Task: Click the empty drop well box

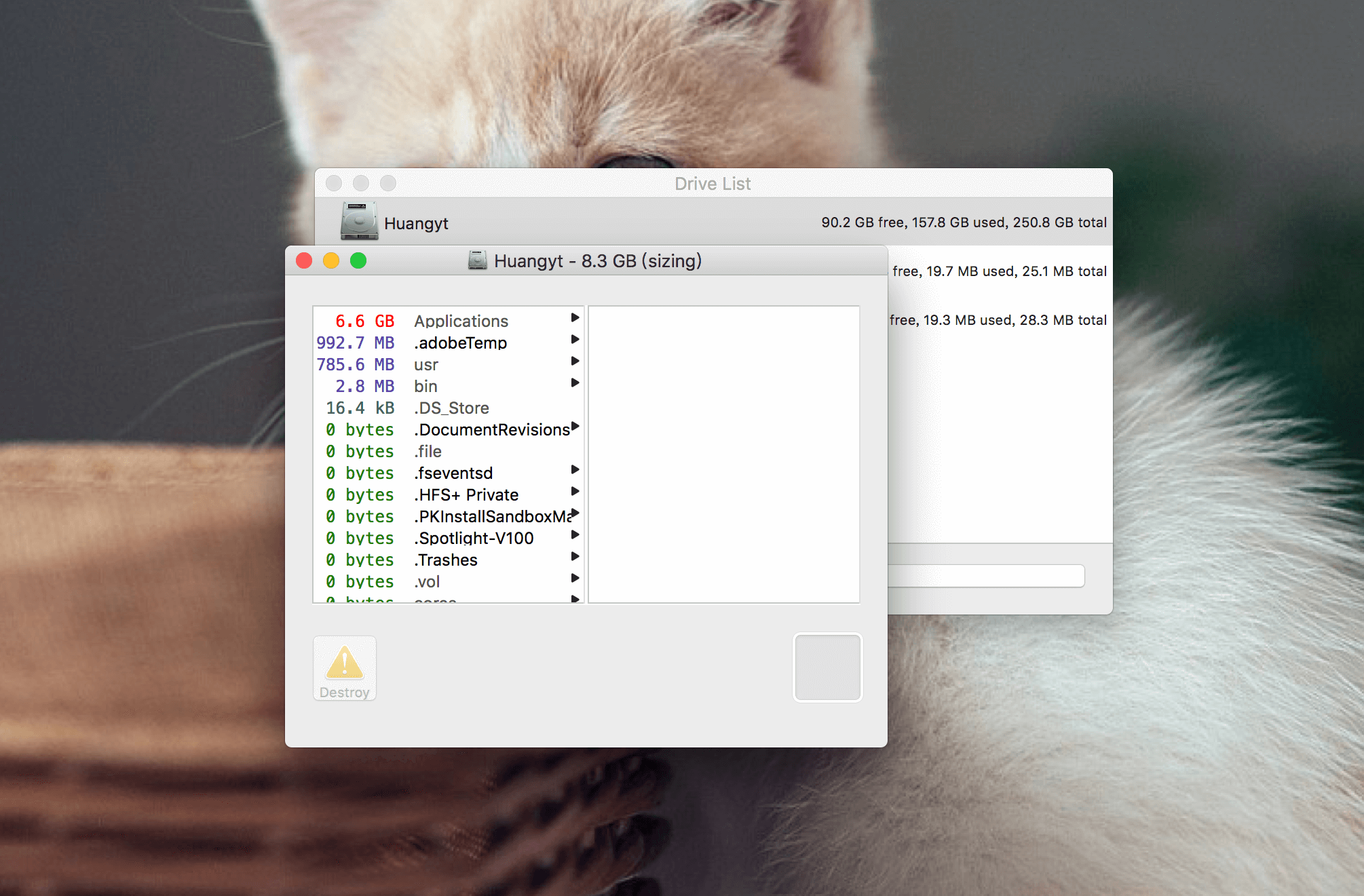Action: point(828,667)
